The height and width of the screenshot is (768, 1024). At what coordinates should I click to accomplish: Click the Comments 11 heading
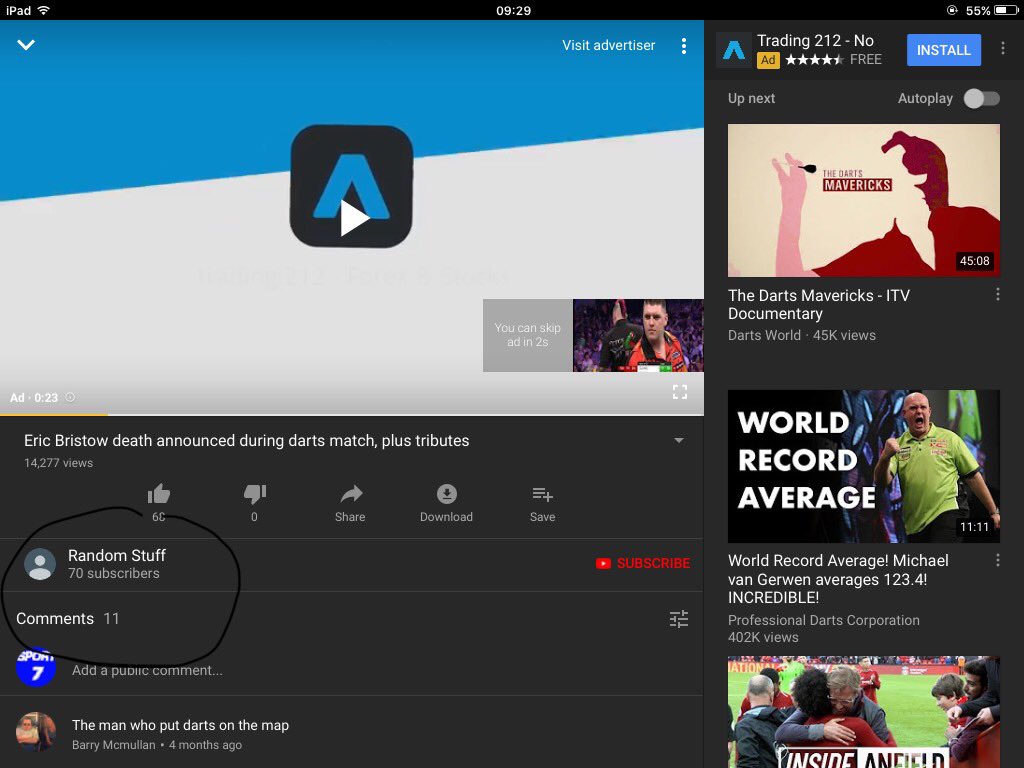68,618
